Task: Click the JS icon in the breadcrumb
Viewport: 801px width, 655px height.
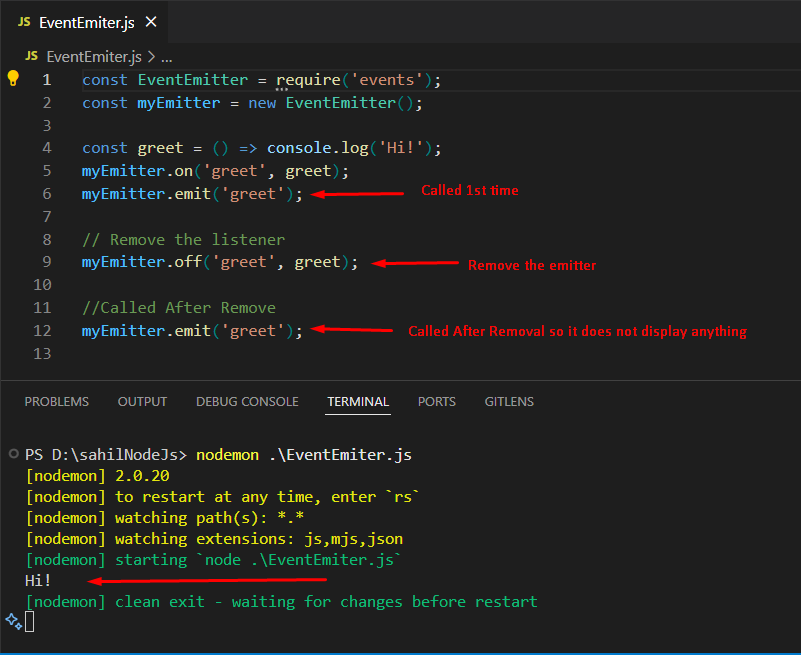Action: point(31,57)
